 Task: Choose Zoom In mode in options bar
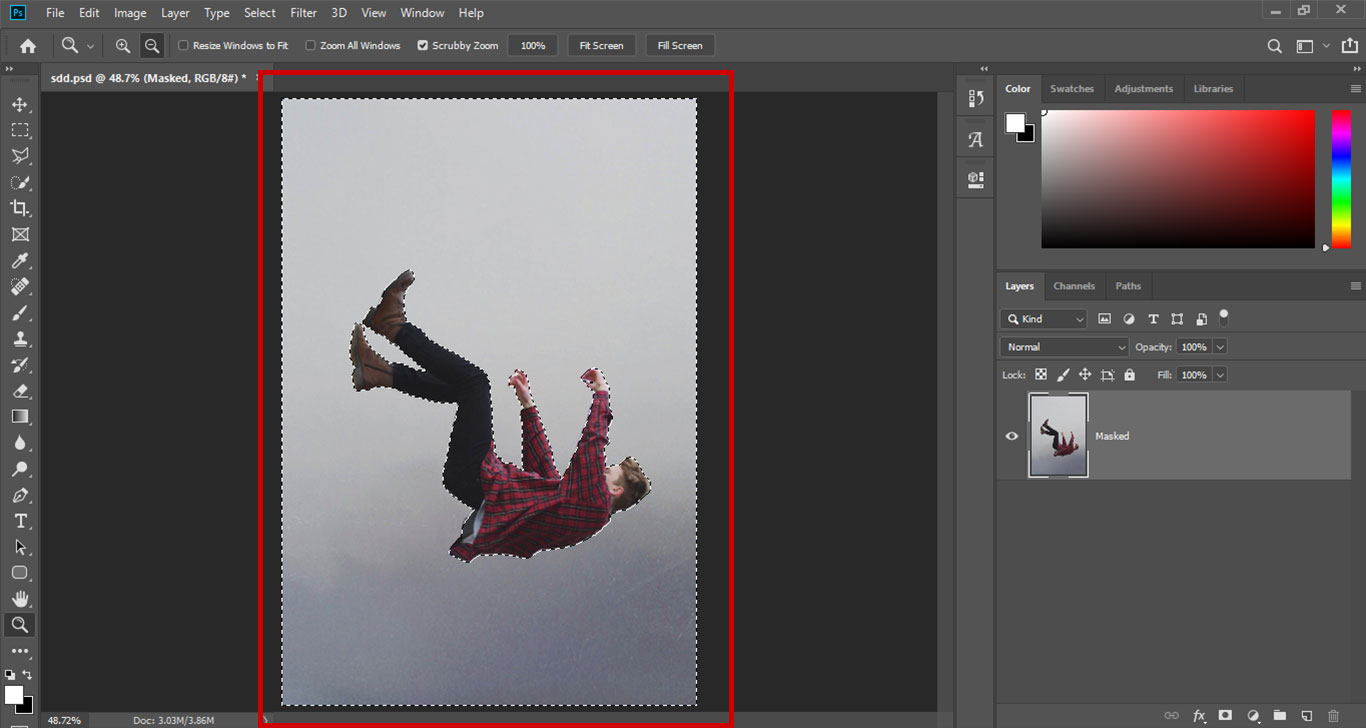coord(123,45)
